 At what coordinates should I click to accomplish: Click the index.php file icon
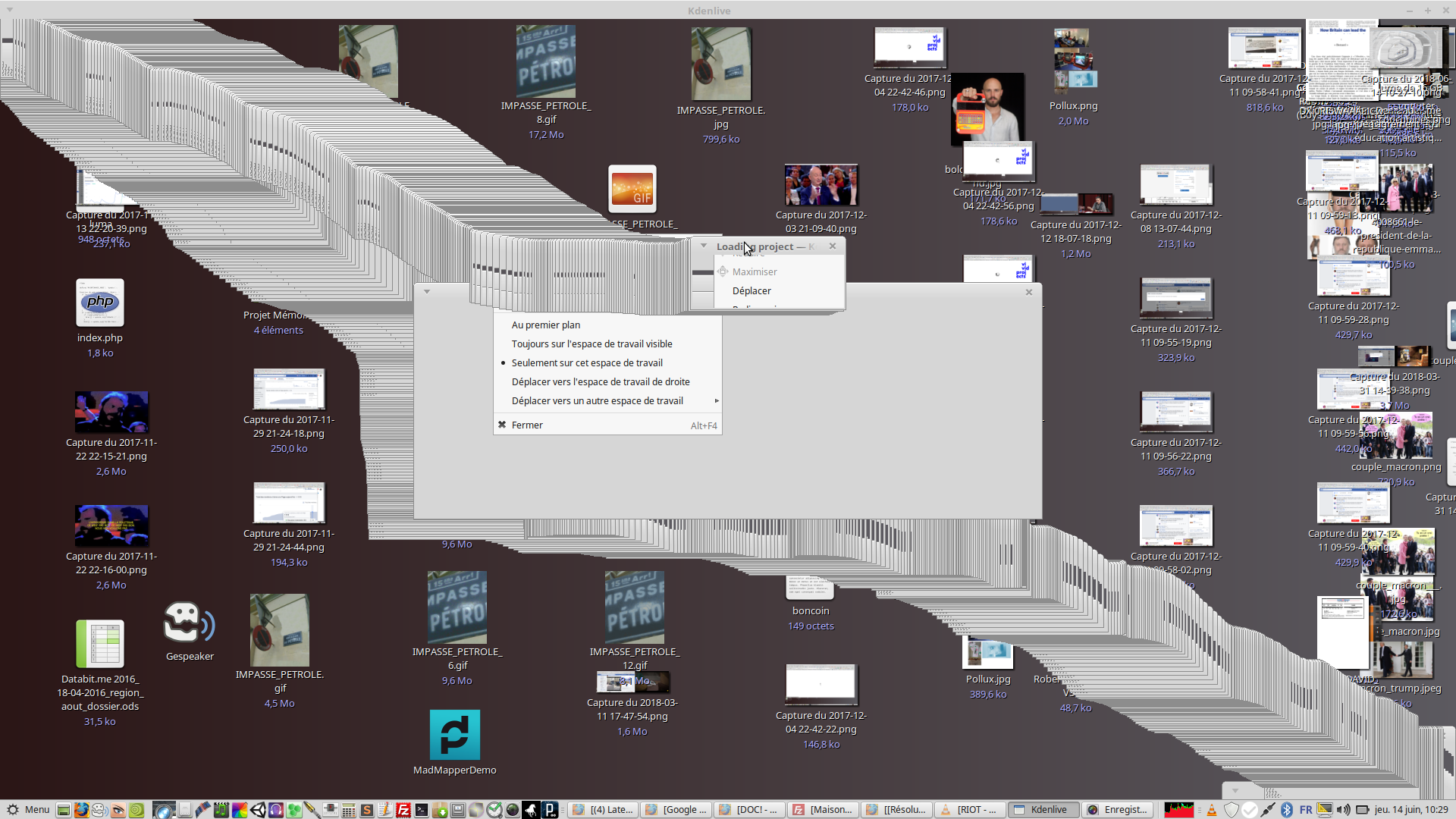tap(100, 303)
